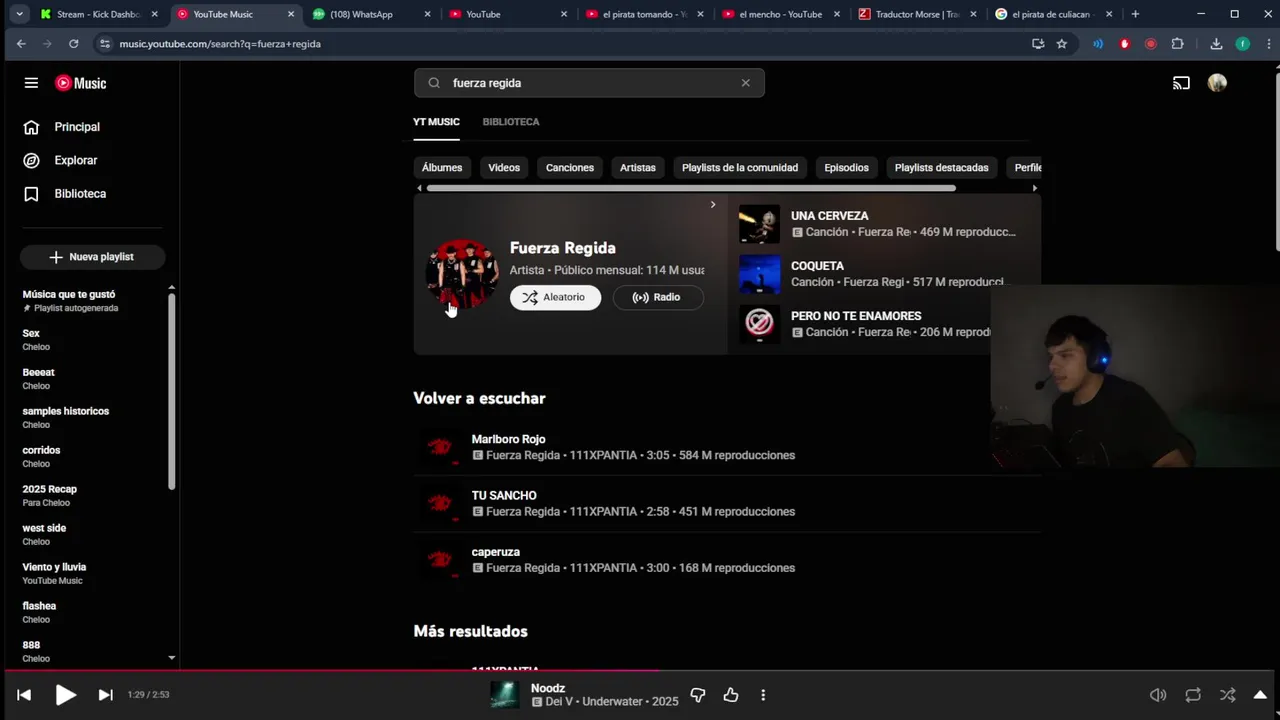Viewport: 1280px width, 720px height.
Task: Create a Nueva playlist
Action: click(92, 257)
